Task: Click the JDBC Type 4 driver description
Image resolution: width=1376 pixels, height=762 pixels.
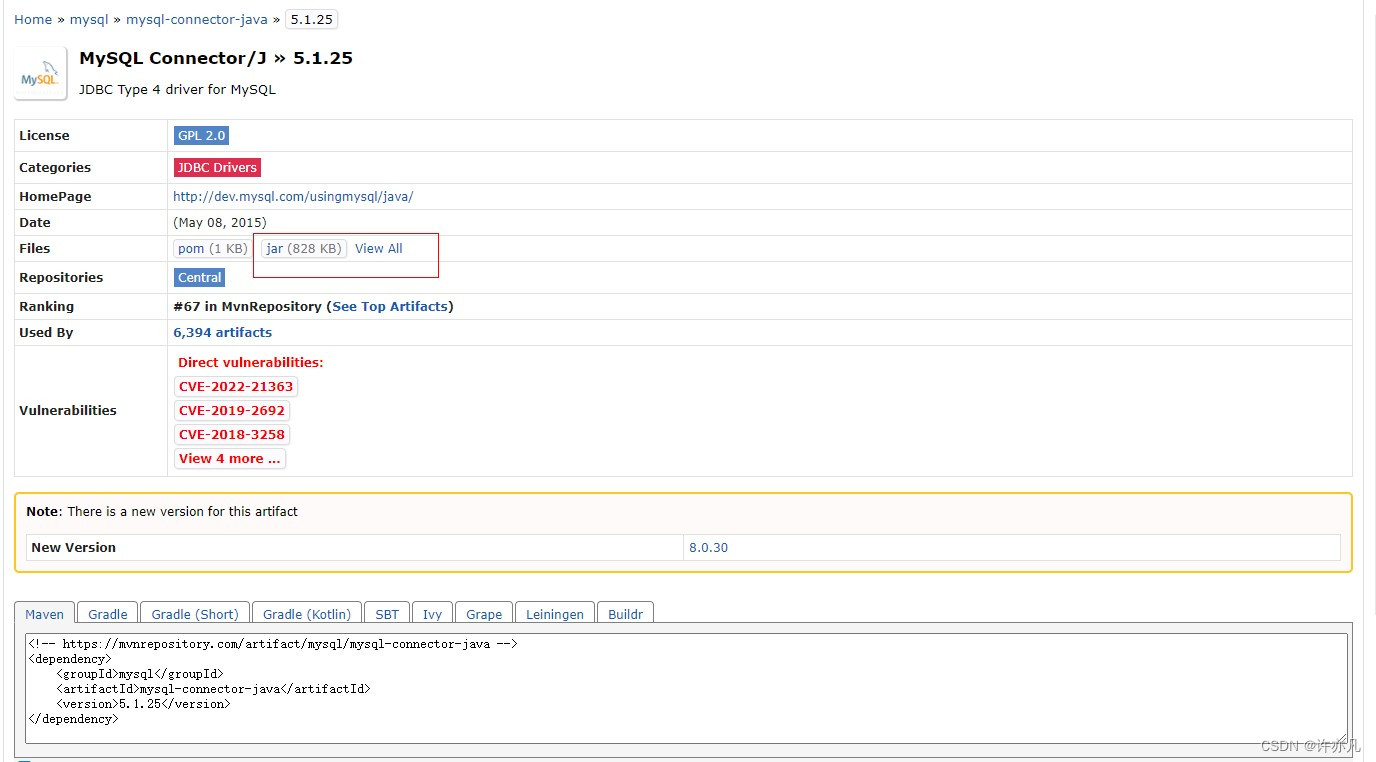Action: tap(177, 89)
